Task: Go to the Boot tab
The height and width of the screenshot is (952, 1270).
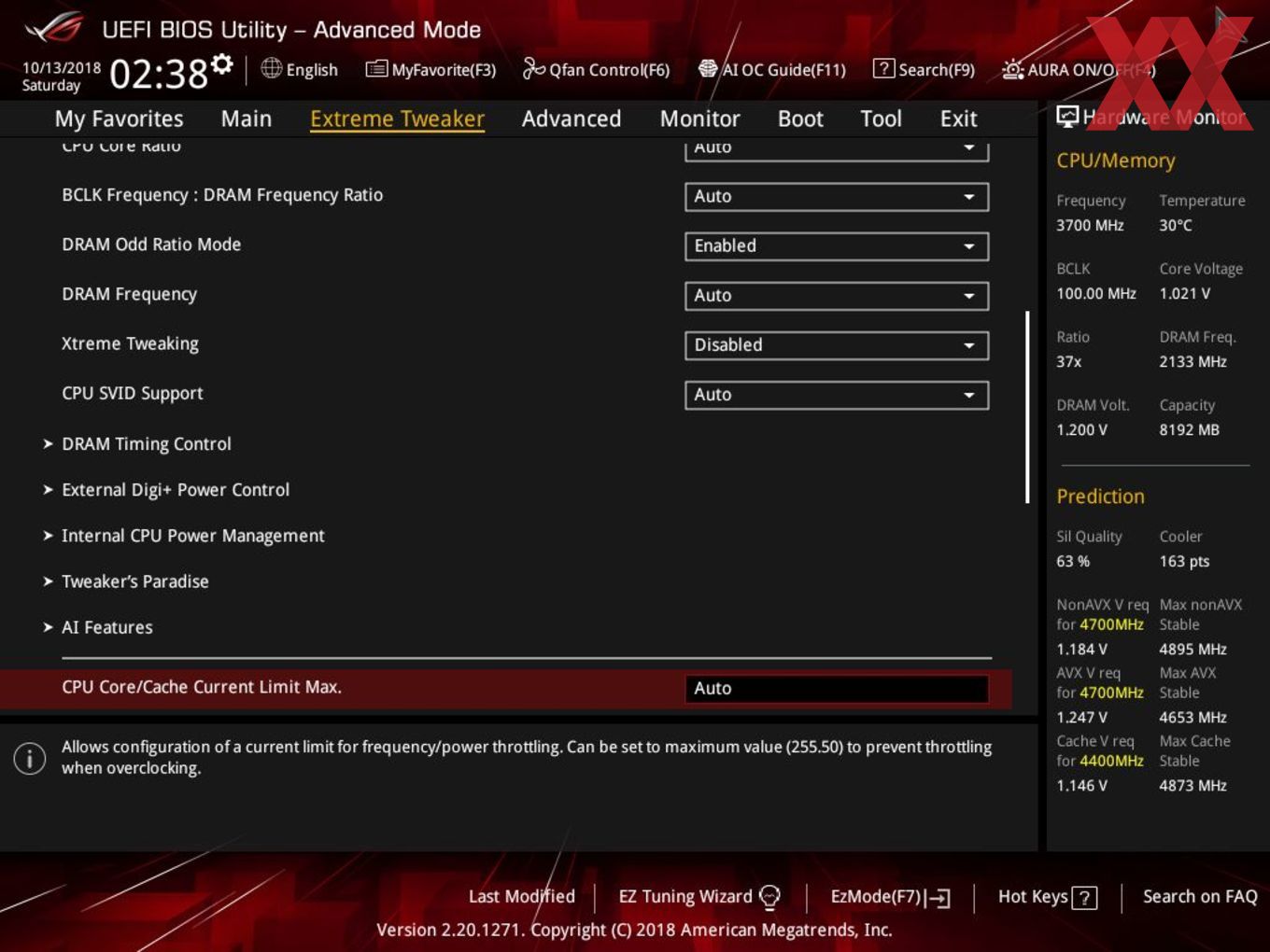Action: pos(800,119)
